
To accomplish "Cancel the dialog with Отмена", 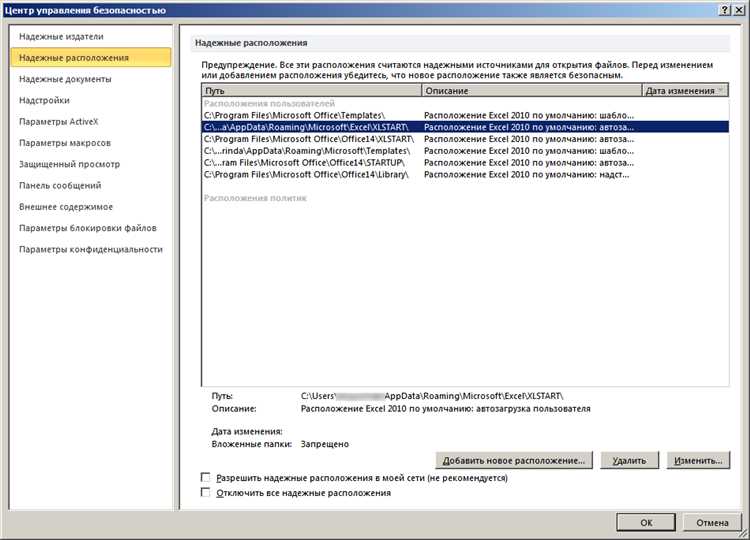I will point(712,523).
